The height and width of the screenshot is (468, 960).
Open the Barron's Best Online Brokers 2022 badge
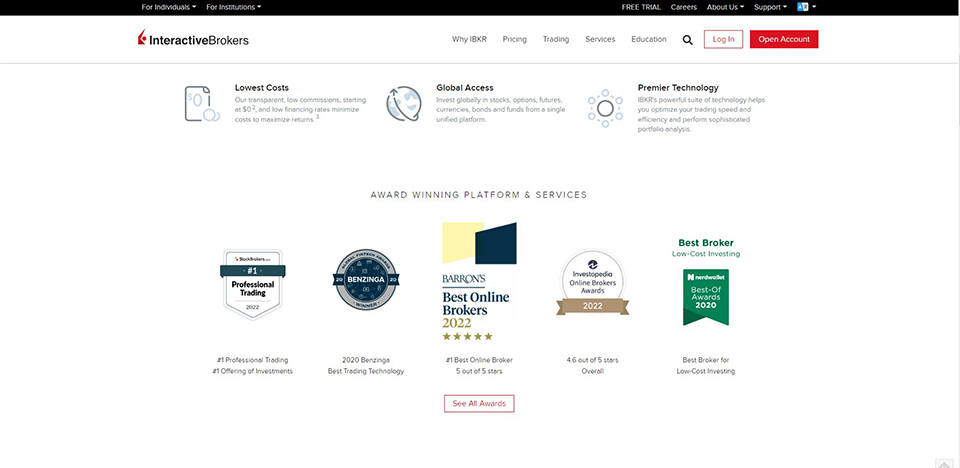pyautogui.click(x=479, y=281)
